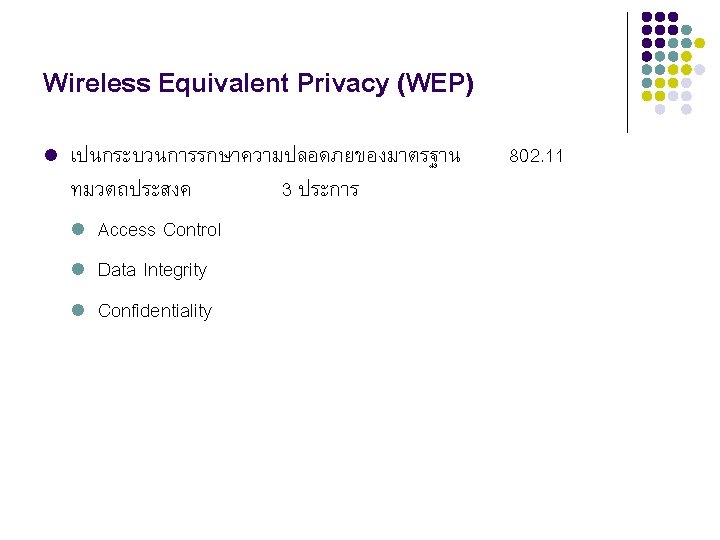Viewport: 720px width, 540px height.
Task: Click the purple bullet before the Thai sentence
Action: 49,156
